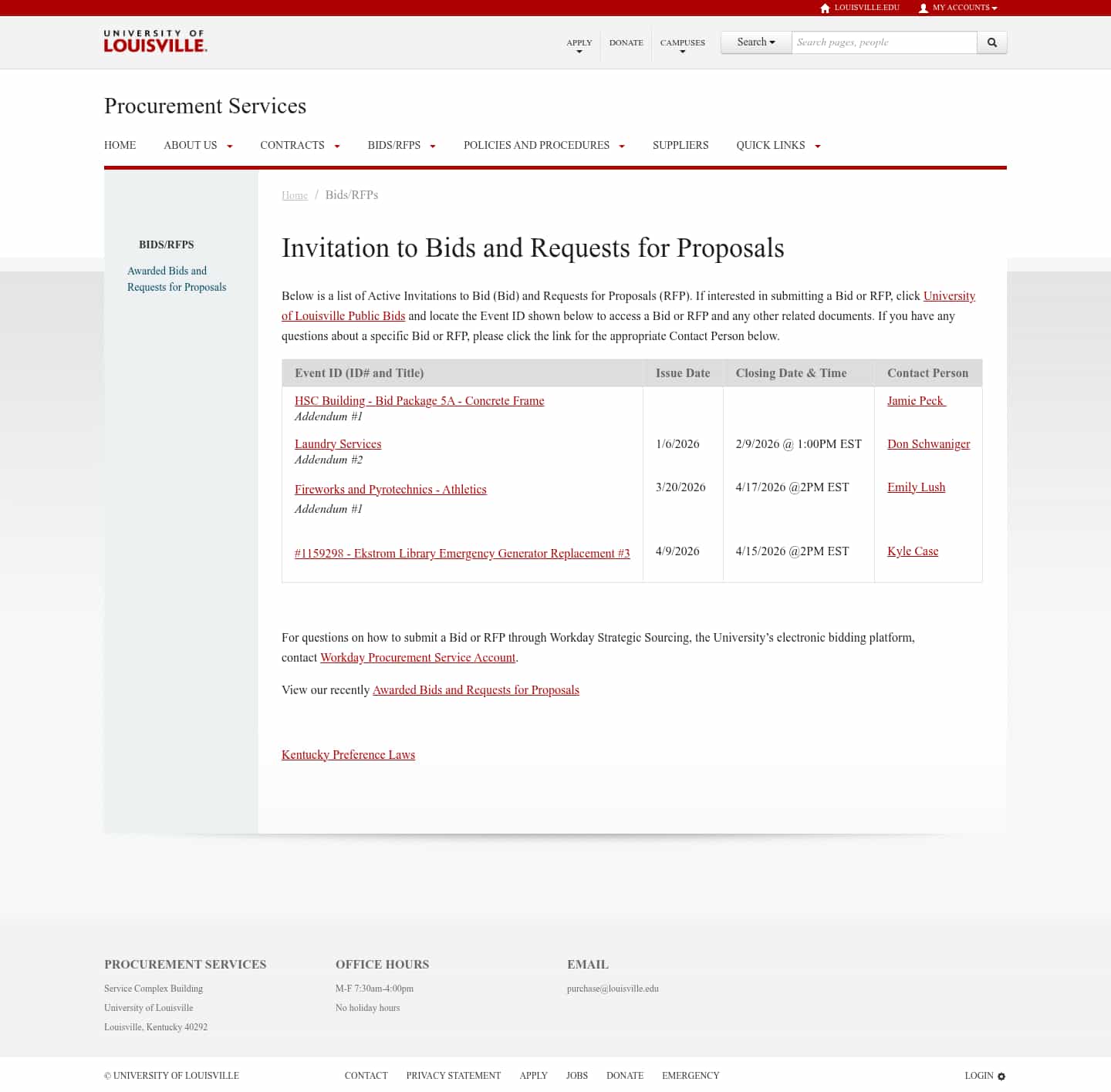The width and height of the screenshot is (1111, 1092).
Task: Click the home icon beside LOUISVILLE.EDU
Action: [824, 8]
